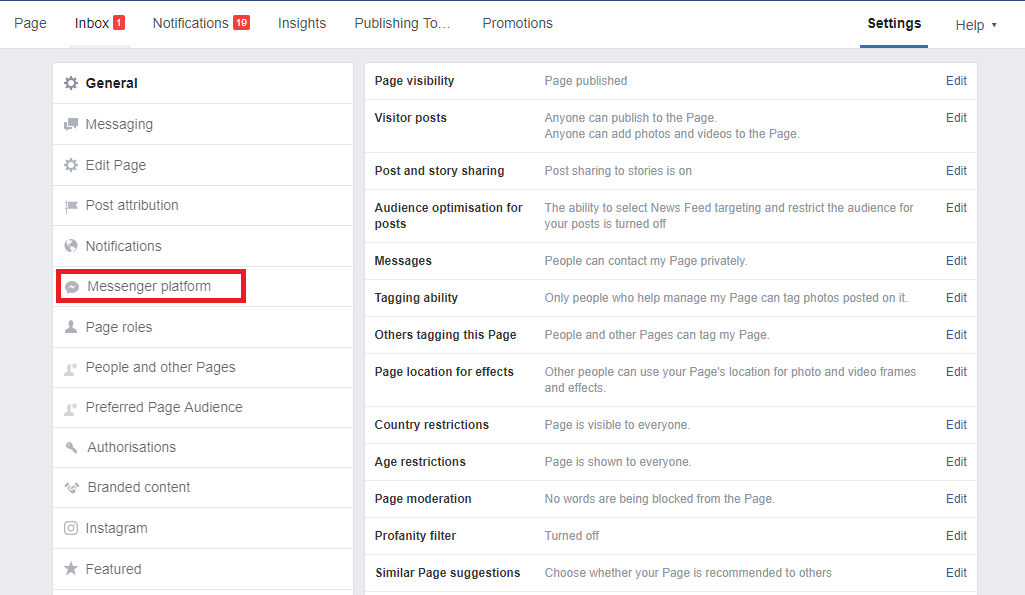Click the Branded content handshake icon

point(72,488)
